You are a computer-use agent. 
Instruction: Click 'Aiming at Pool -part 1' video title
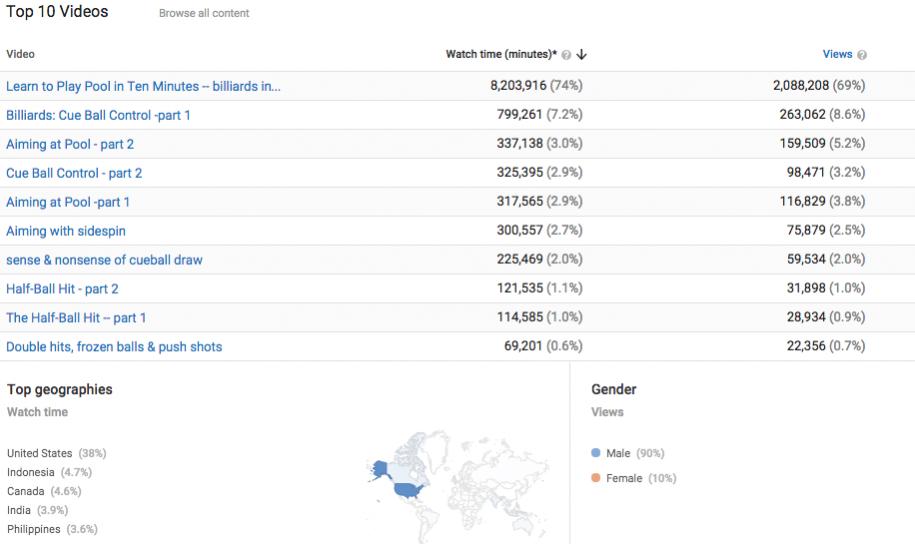pyautogui.click(x=68, y=202)
